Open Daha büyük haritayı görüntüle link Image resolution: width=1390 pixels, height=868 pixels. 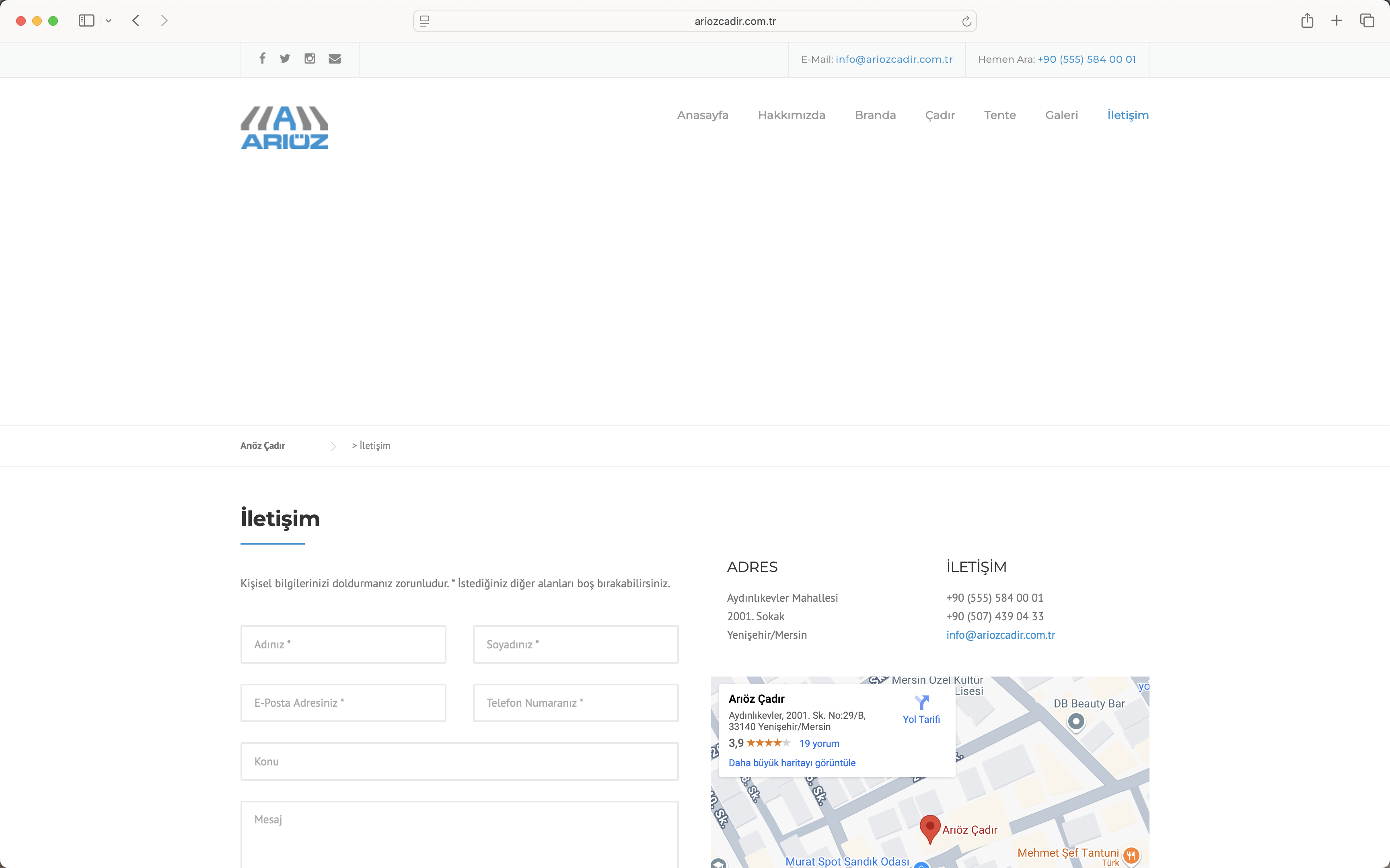(x=792, y=763)
